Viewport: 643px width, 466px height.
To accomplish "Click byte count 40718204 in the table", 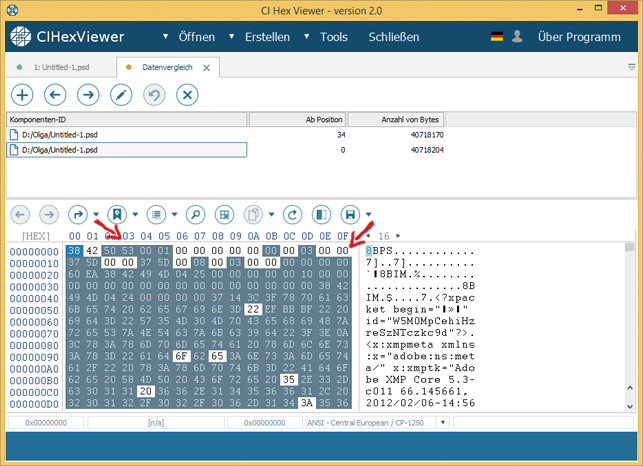I will [427, 150].
